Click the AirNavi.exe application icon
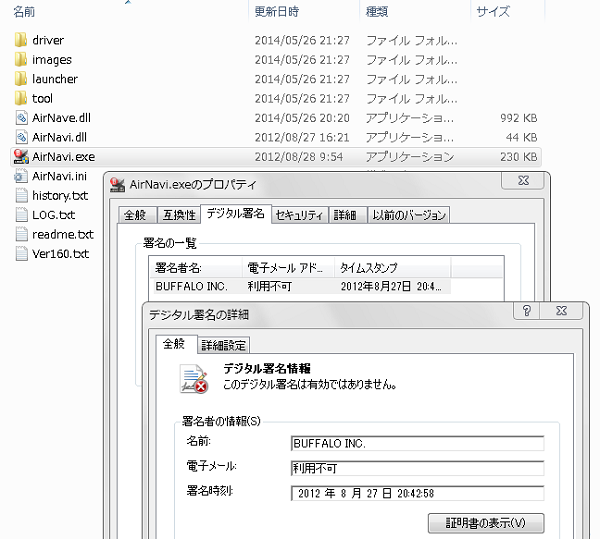Viewport: 600px width, 539px height. point(21,157)
